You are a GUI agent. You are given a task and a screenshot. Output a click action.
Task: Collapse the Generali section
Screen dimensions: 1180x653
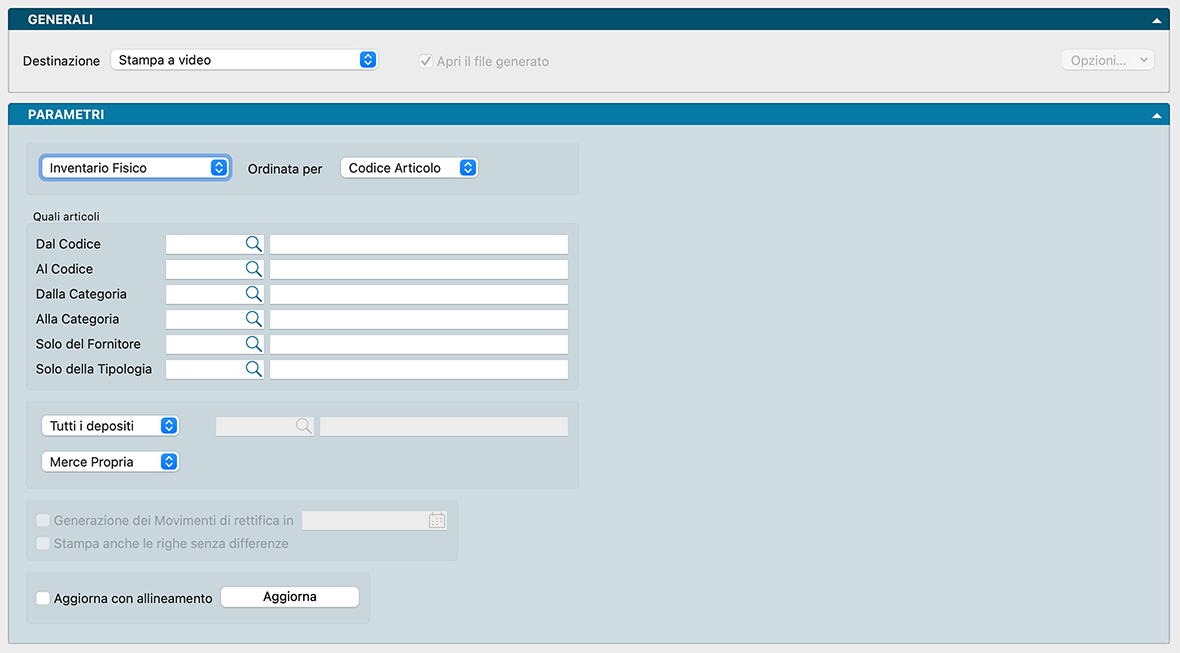click(1156, 20)
